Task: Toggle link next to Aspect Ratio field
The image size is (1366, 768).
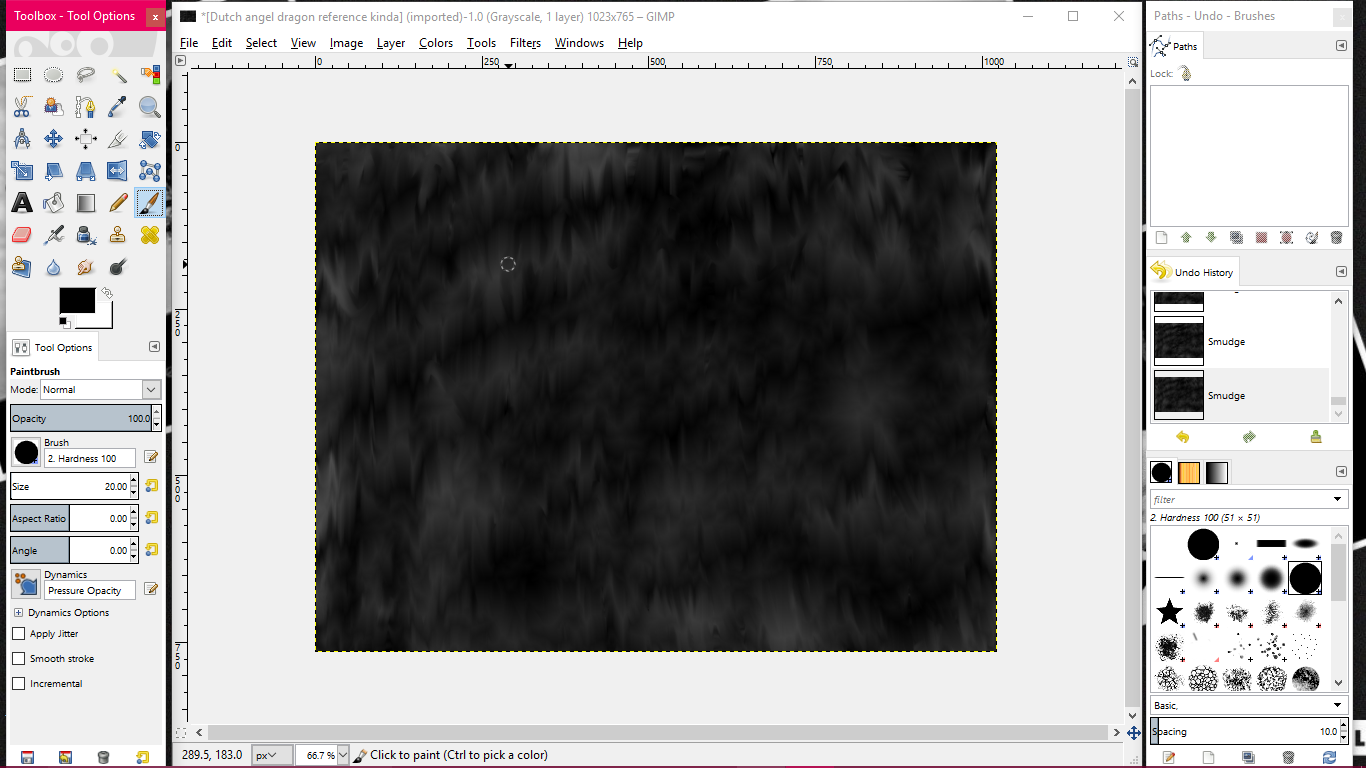Action: pos(151,518)
